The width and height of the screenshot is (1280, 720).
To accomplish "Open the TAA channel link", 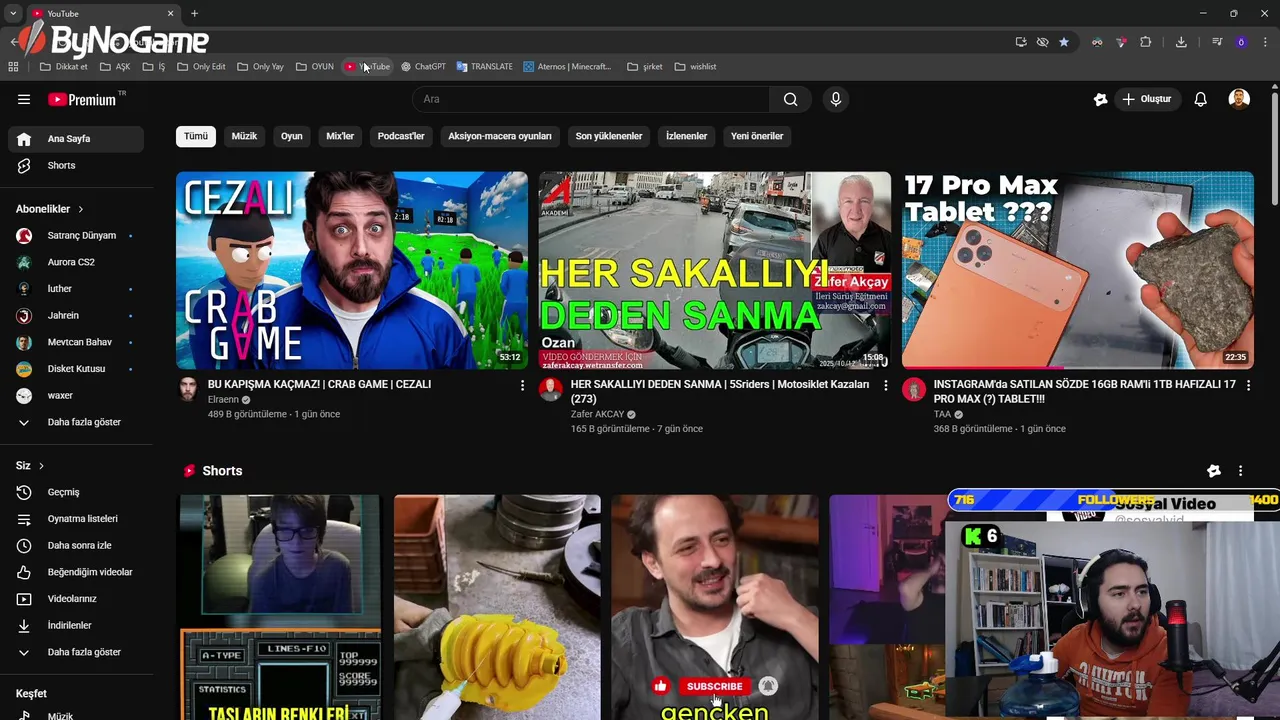I will click(942, 414).
